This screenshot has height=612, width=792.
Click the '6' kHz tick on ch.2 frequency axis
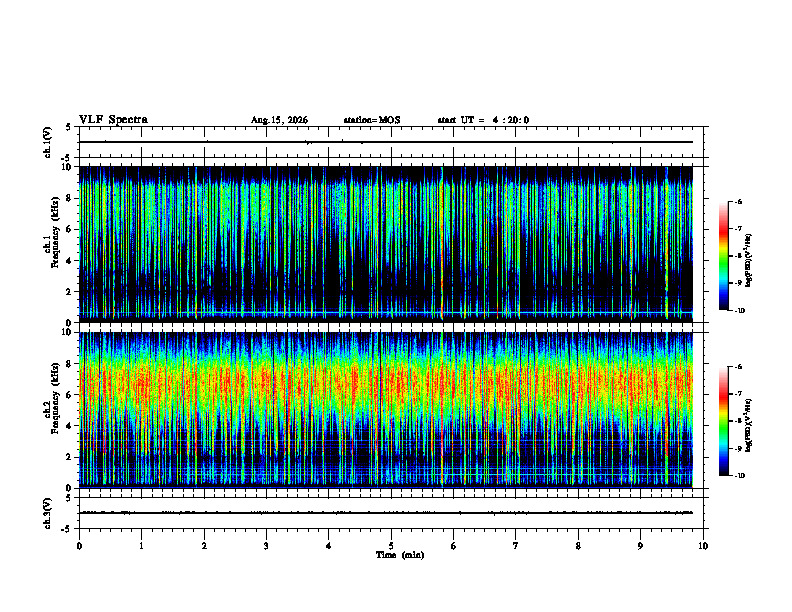tap(70, 395)
